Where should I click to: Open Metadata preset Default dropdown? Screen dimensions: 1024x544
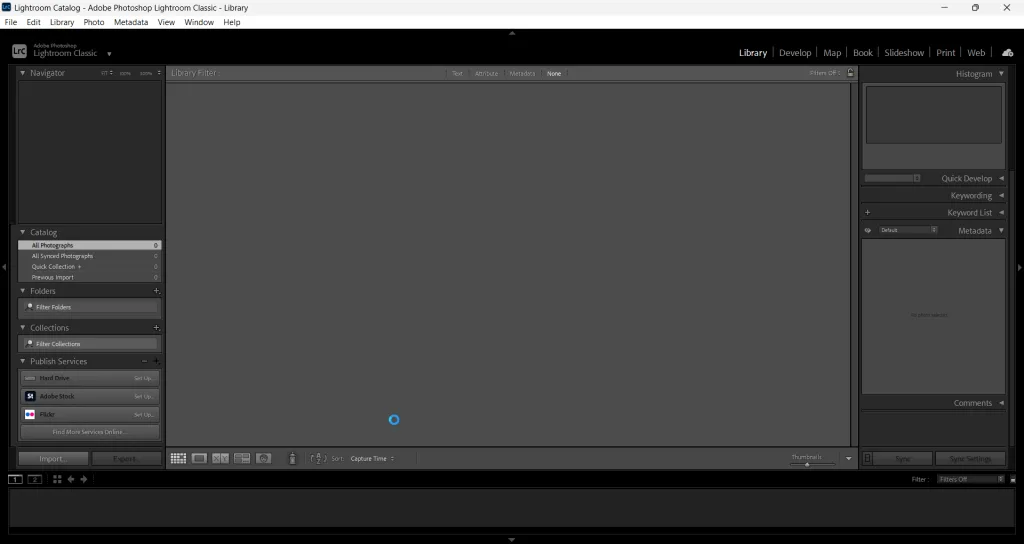[908, 230]
